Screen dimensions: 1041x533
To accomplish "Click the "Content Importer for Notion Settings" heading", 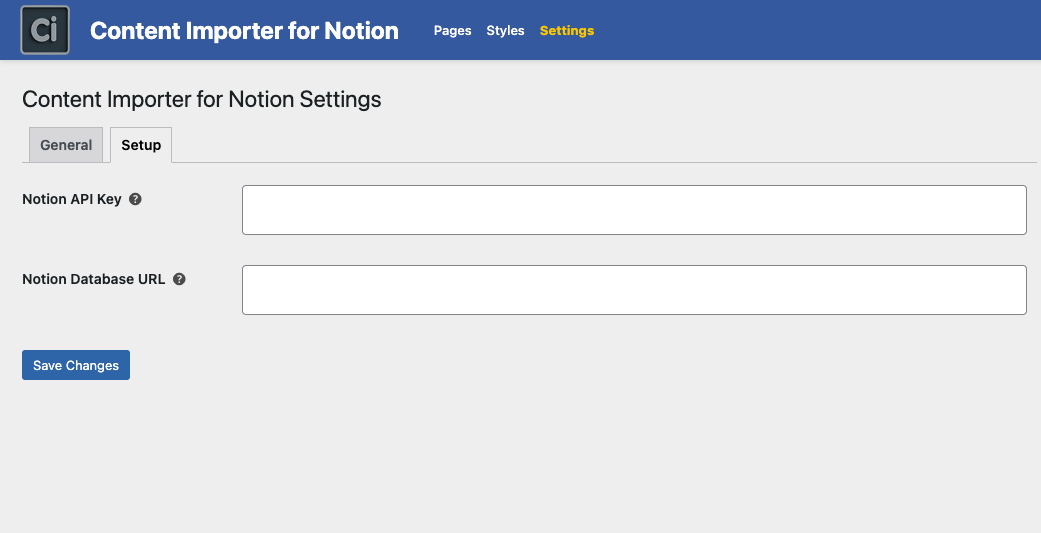I will [x=201, y=100].
